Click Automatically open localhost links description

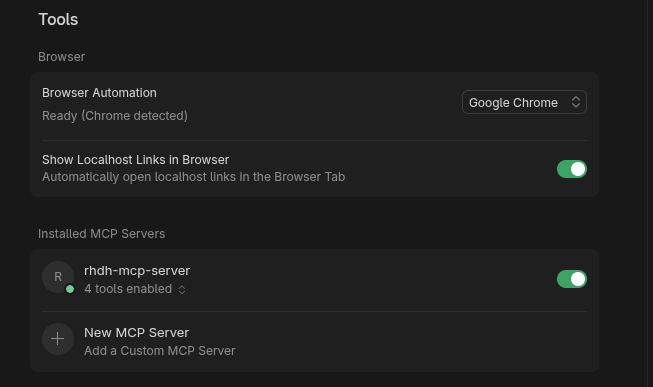click(193, 177)
